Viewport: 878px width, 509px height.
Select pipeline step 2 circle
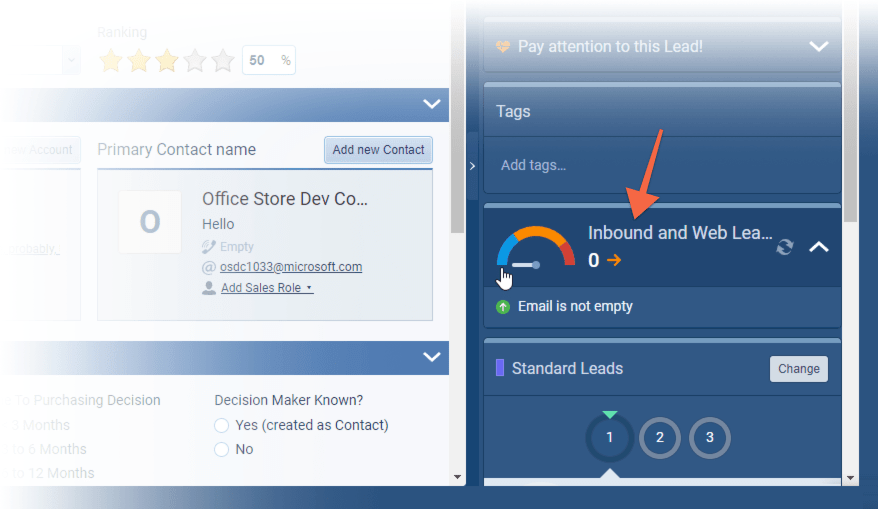pos(659,437)
